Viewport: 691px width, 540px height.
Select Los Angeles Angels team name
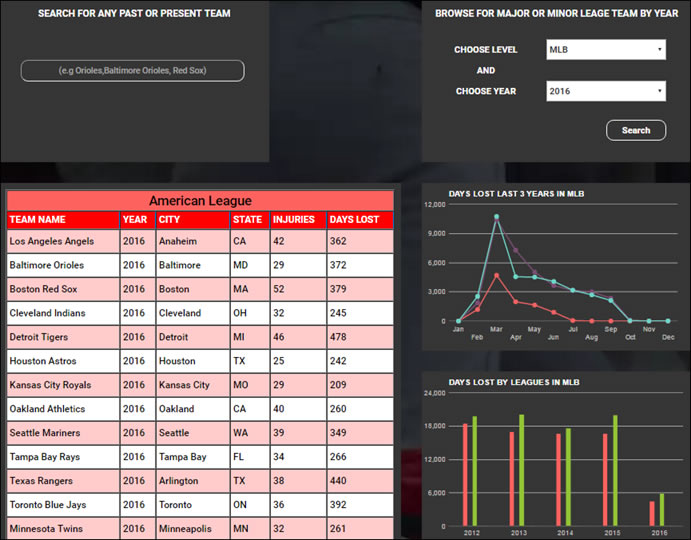click(52, 241)
